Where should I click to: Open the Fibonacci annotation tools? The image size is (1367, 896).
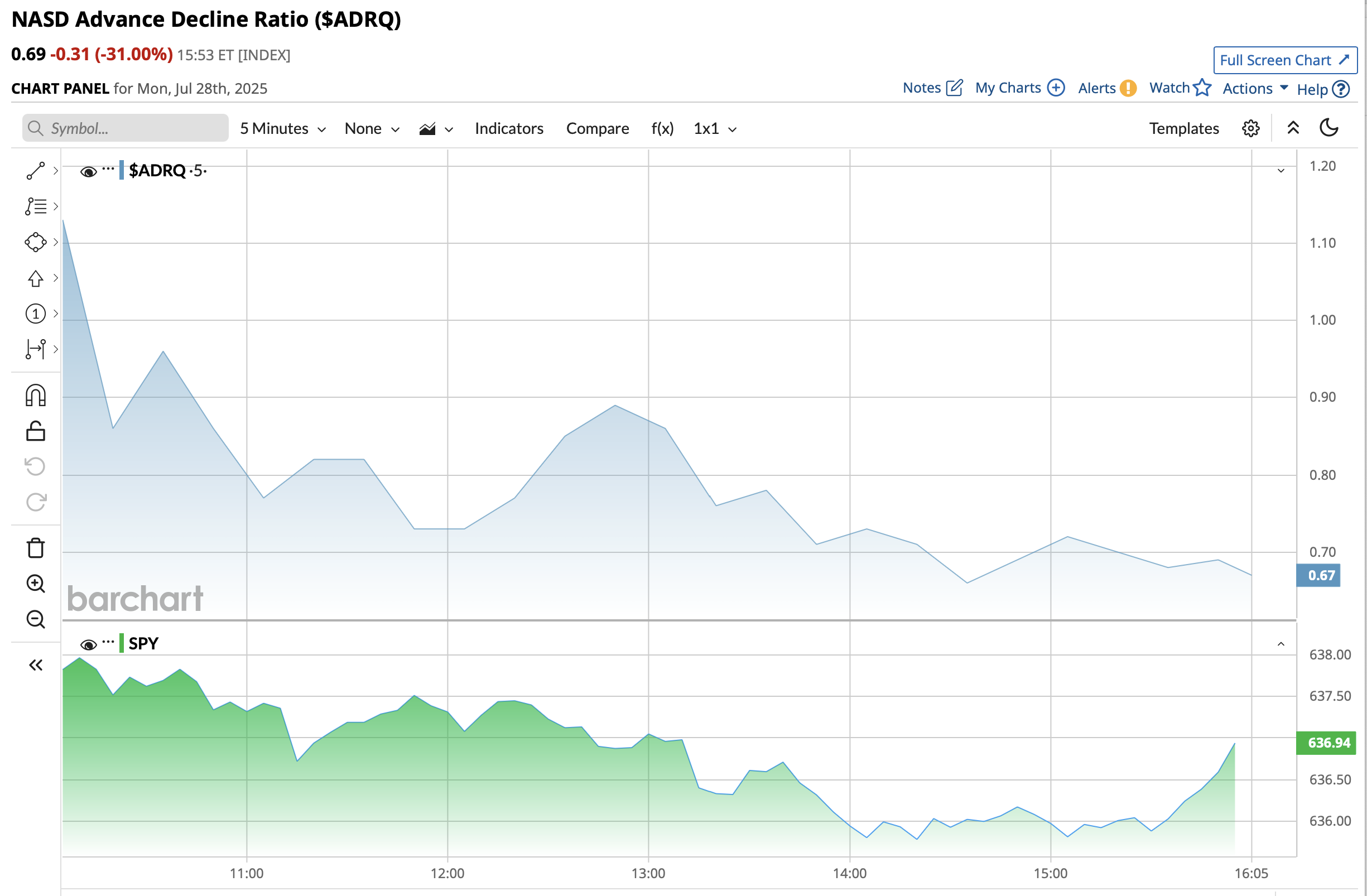(35, 206)
